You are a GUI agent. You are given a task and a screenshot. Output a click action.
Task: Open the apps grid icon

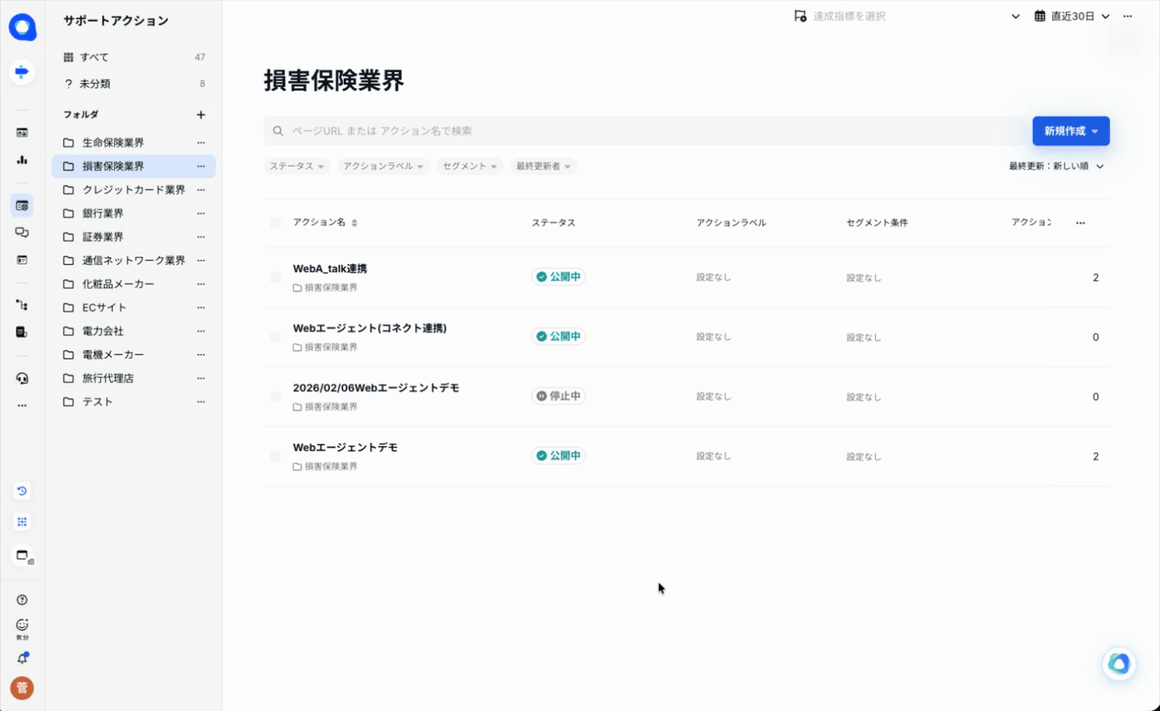click(x=22, y=522)
